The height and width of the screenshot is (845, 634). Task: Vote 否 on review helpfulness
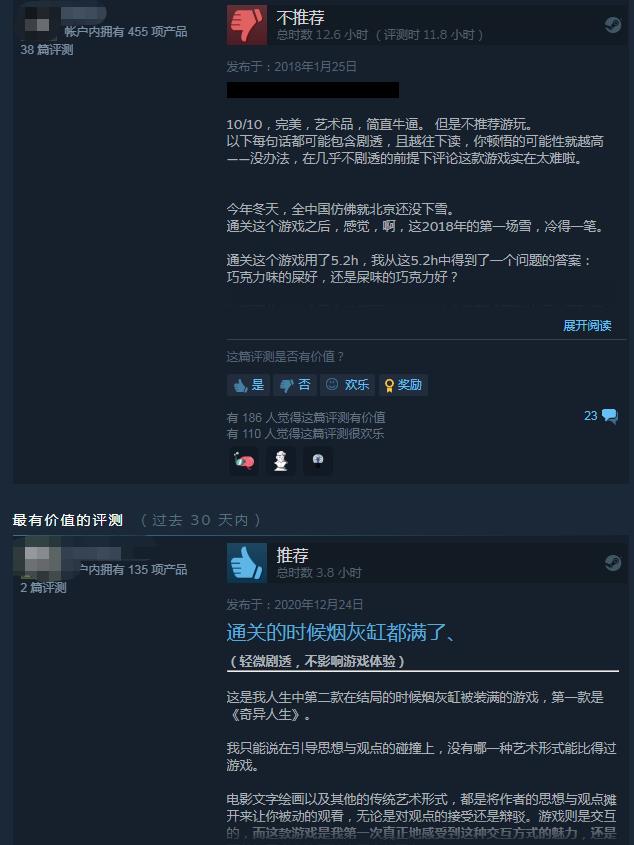pyautogui.click(x=295, y=385)
